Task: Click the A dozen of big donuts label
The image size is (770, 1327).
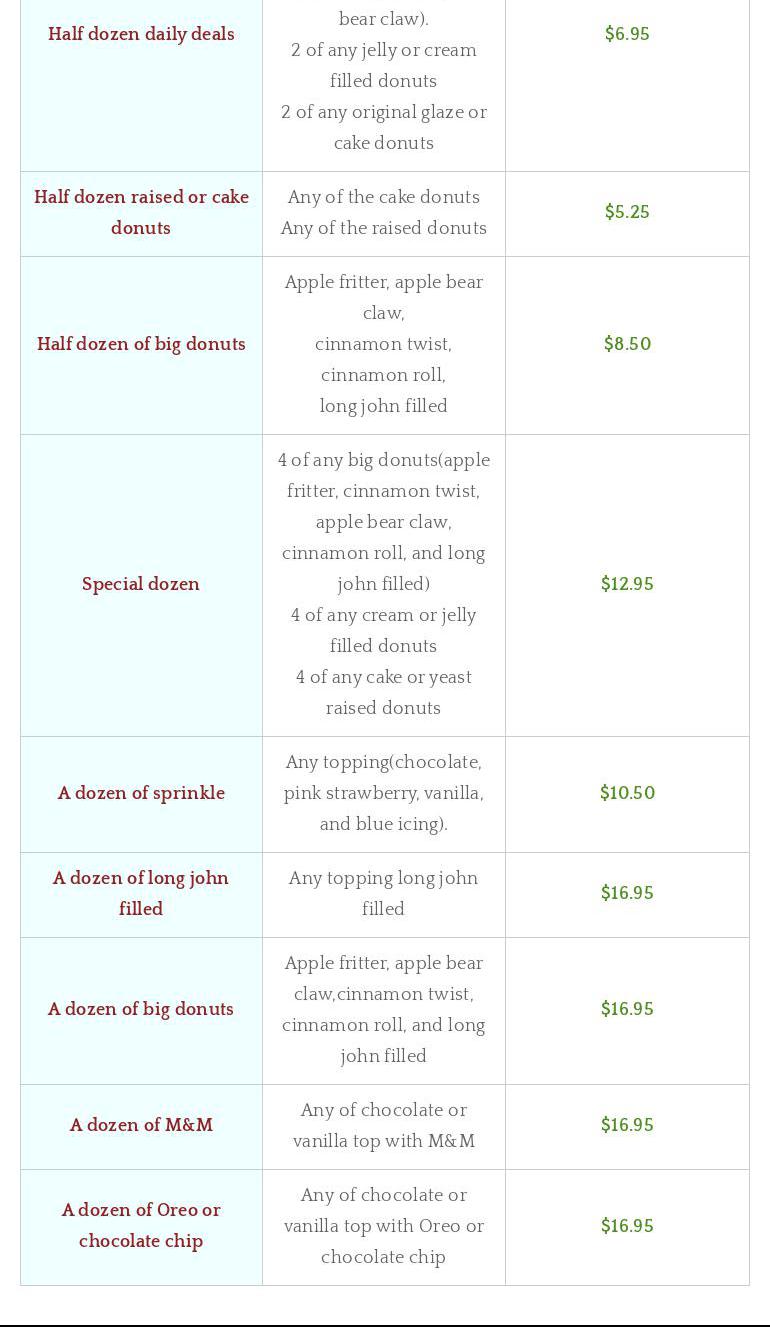Action: 141,1009
